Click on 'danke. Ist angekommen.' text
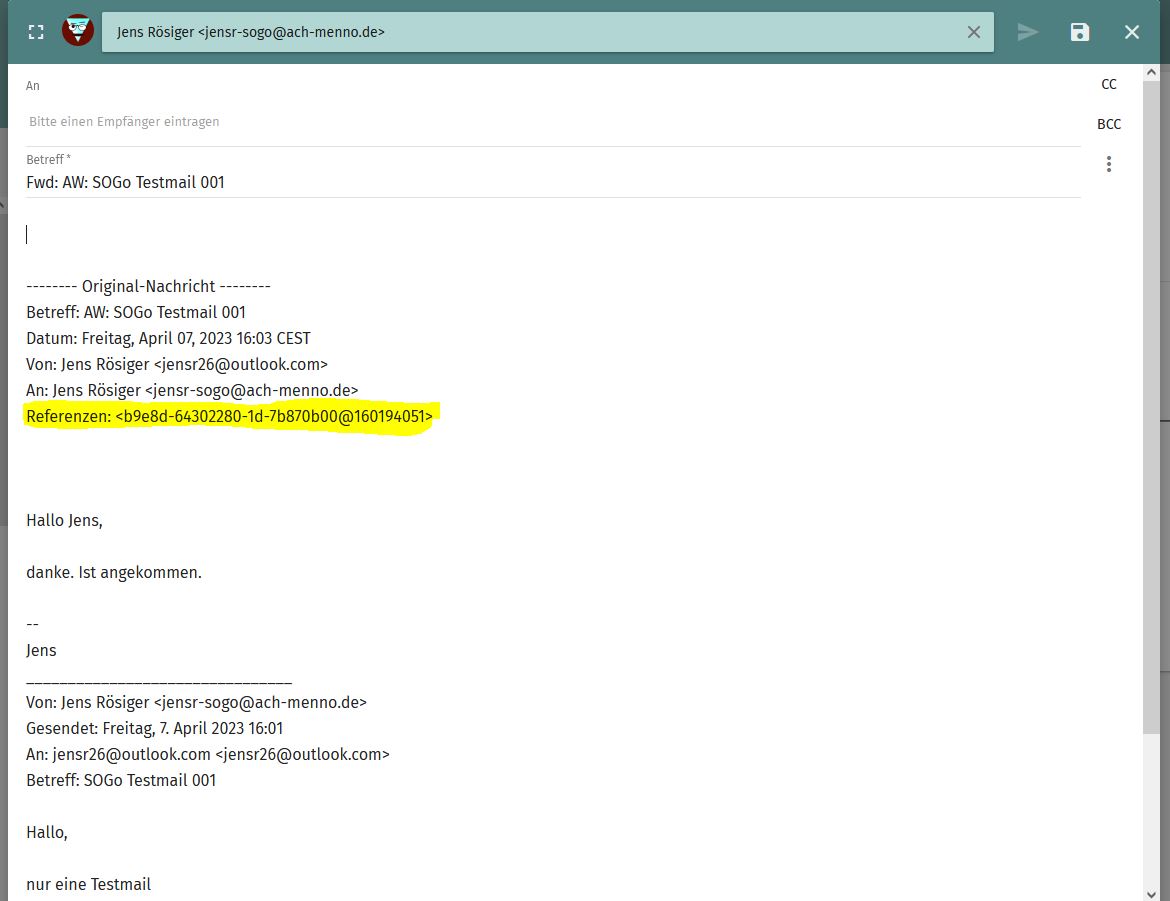Viewport: 1170px width, 901px height. (114, 573)
